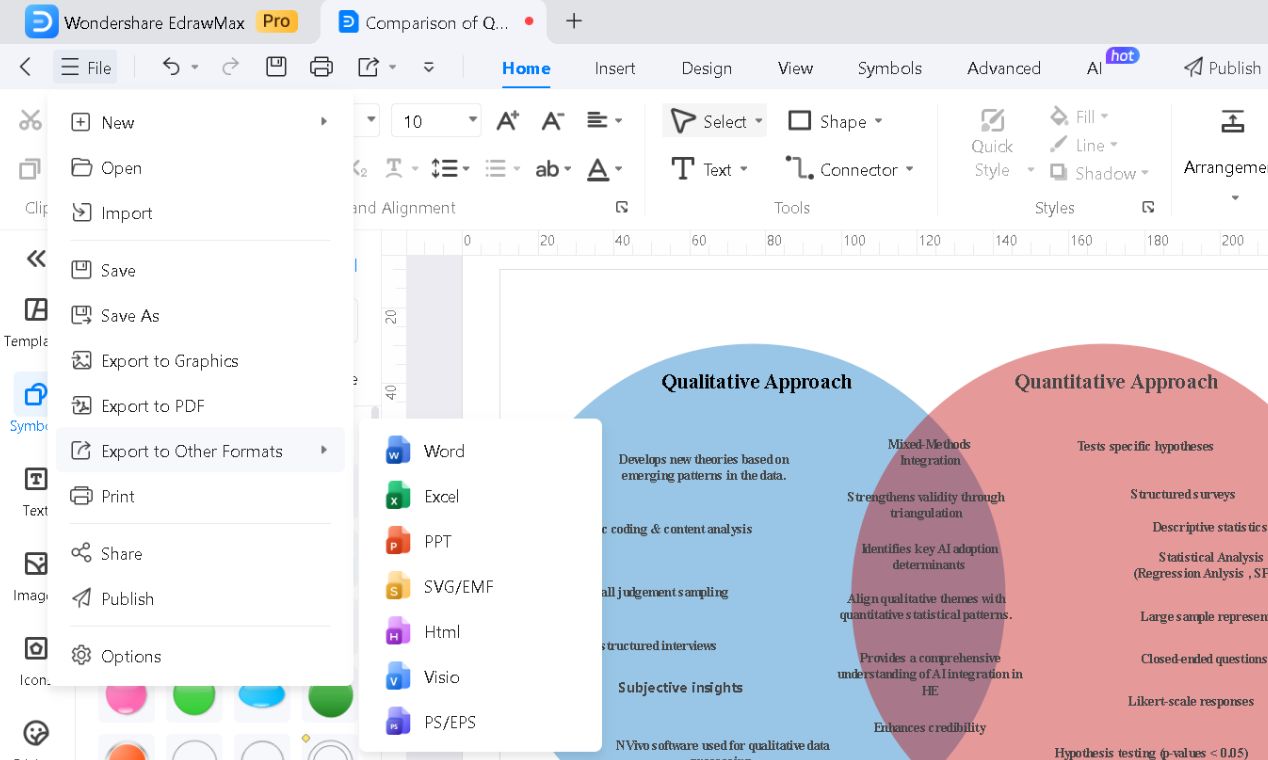Click the Export share icon in toolbar
Image resolution: width=1268 pixels, height=760 pixels.
tap(368, 67)
